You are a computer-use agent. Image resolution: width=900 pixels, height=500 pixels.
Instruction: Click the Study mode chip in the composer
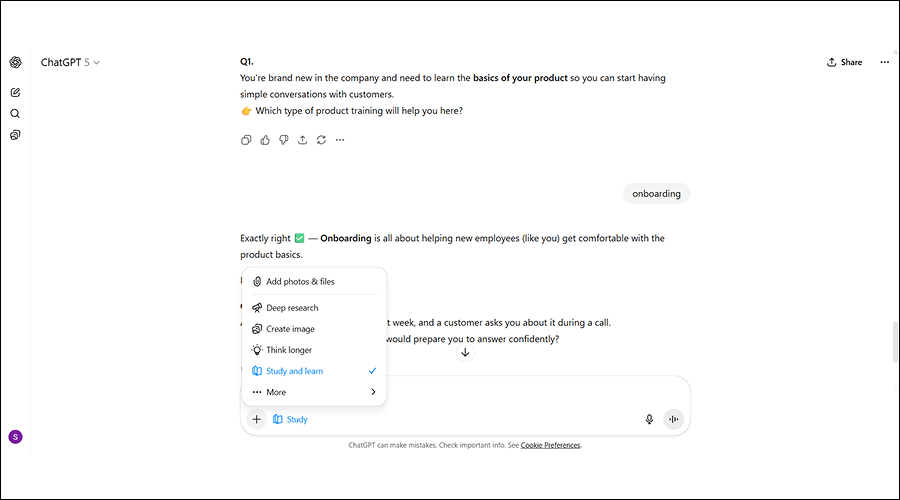(x=291, y=419)
